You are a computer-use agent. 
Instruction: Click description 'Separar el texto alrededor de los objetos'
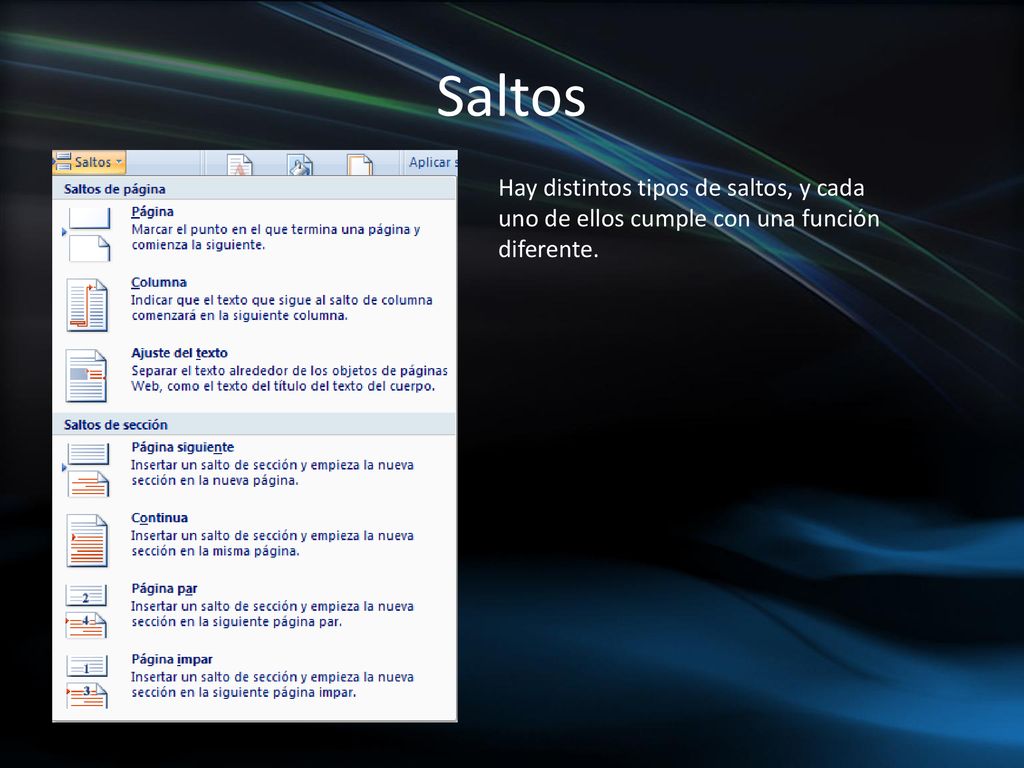[289, 378]
